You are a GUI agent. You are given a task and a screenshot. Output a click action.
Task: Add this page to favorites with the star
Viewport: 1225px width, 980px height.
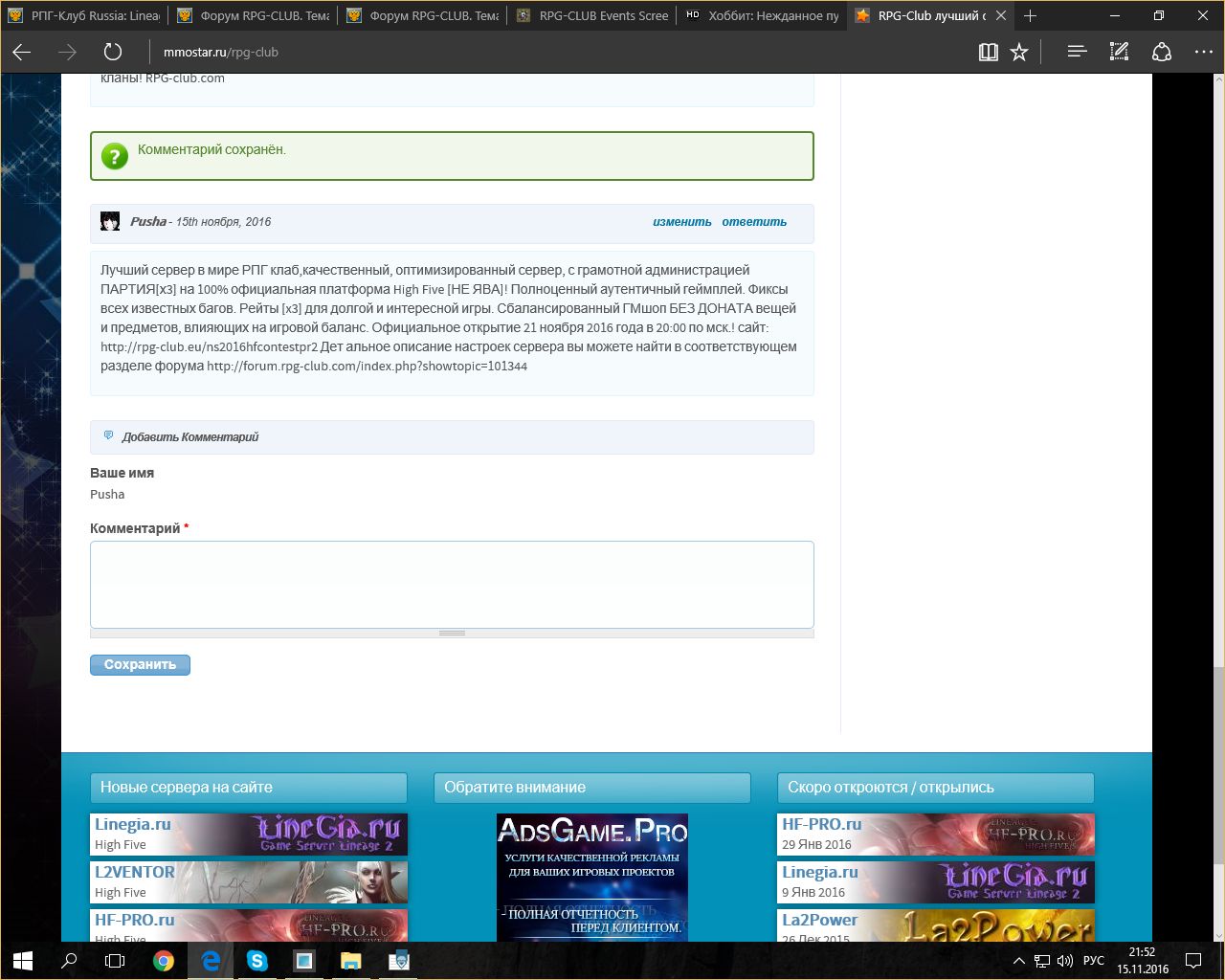pos(1019,52)
